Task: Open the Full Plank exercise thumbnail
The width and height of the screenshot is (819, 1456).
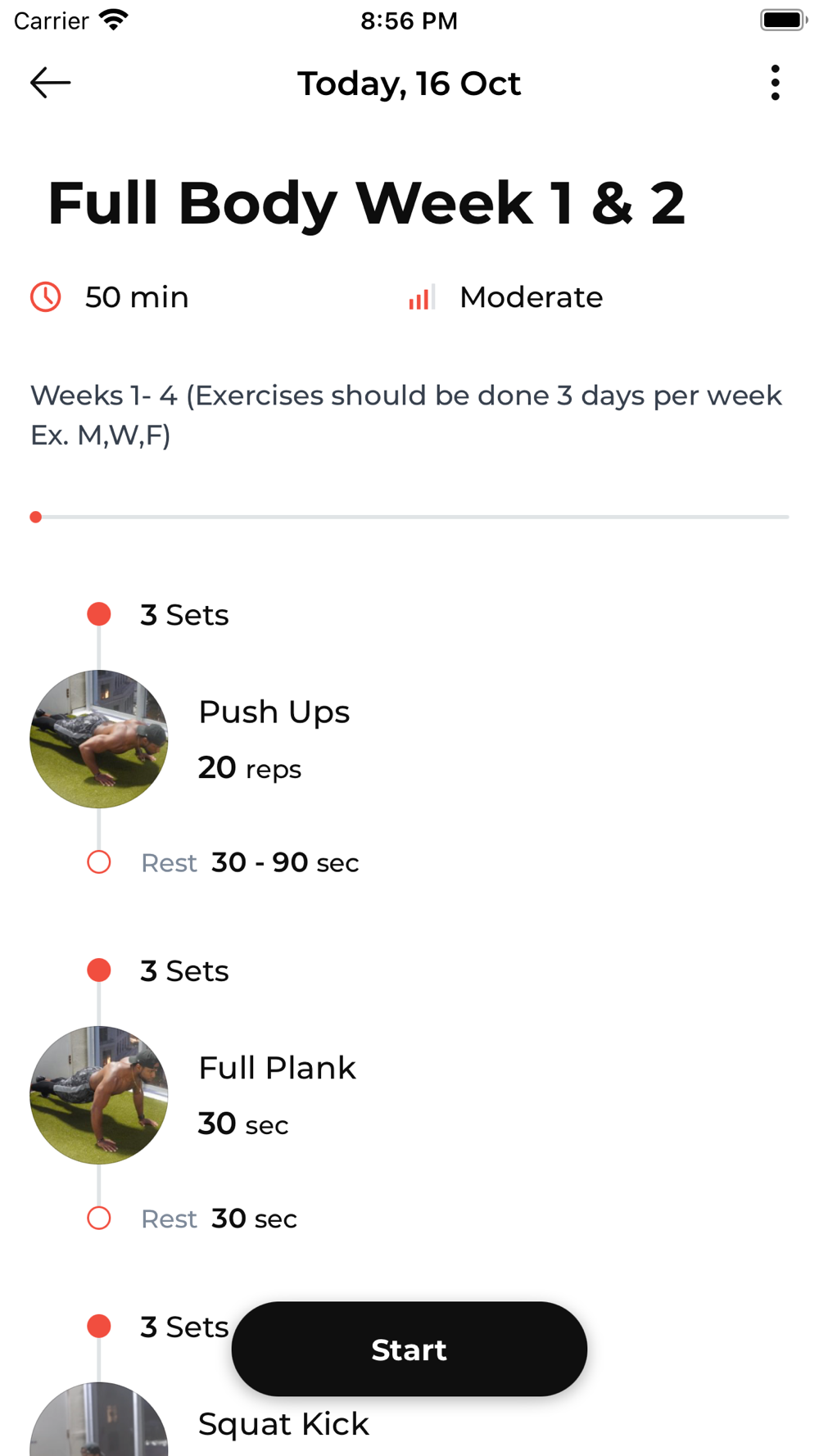Action: [99, 1095]
